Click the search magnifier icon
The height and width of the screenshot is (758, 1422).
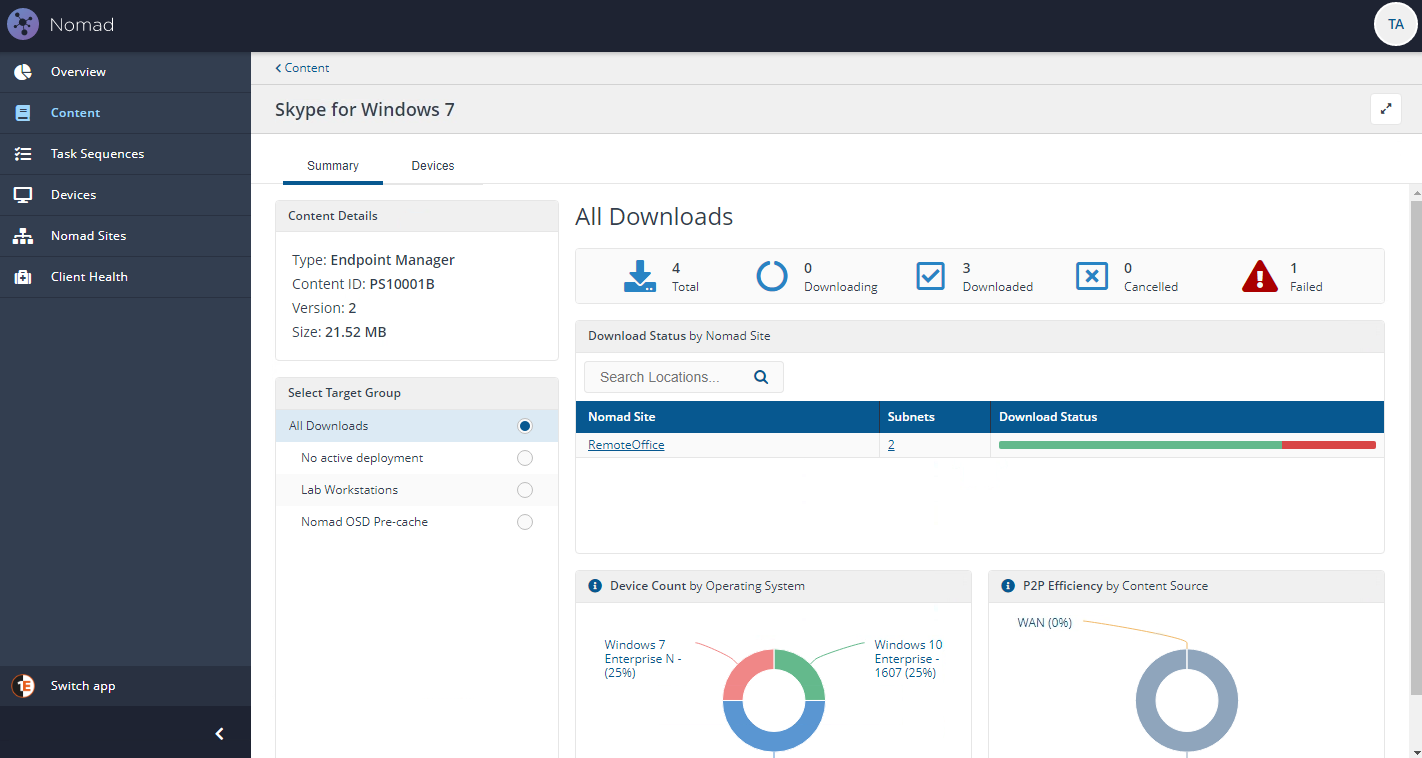tap(761, 377)
